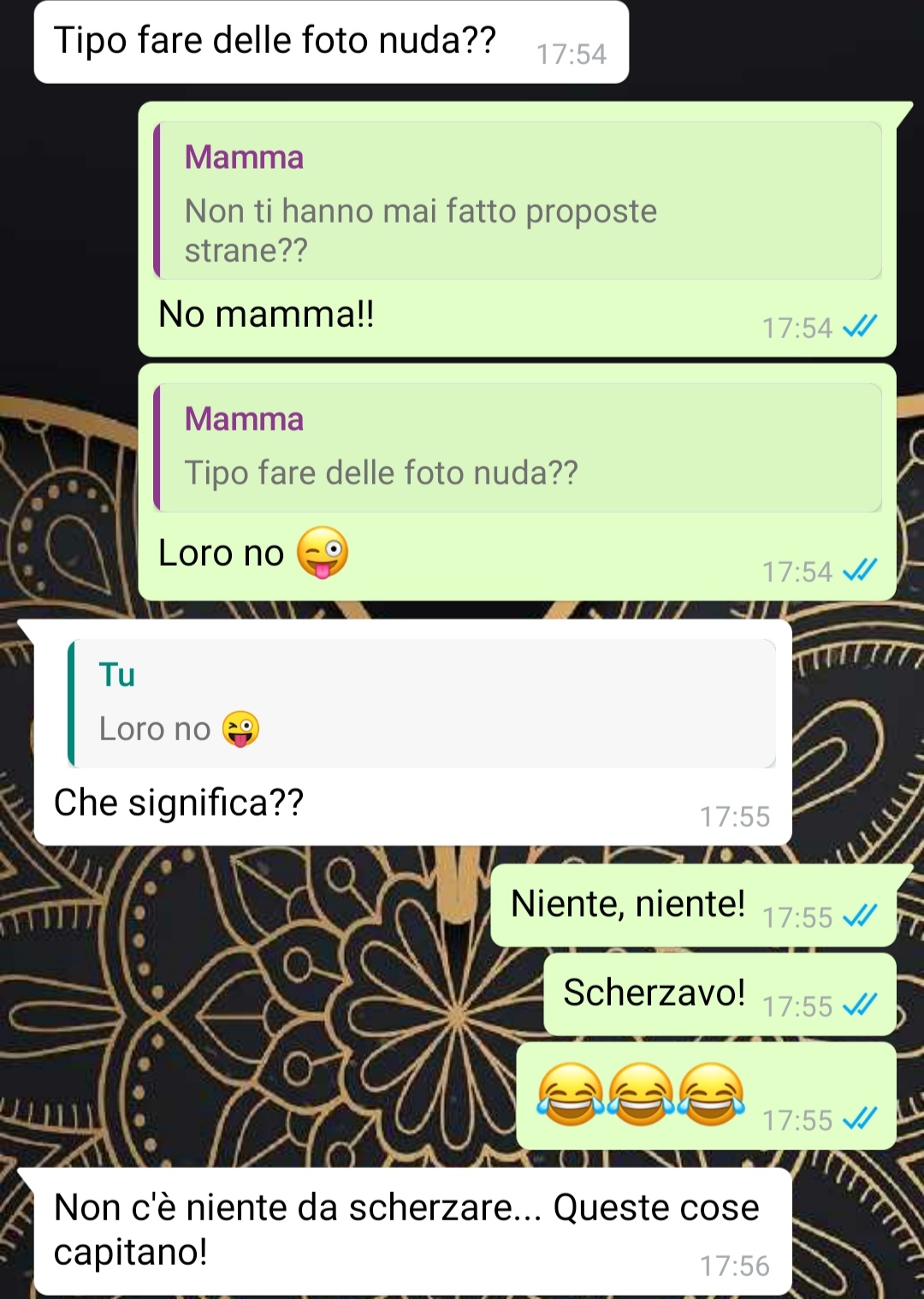Select the 'Non c'è niente da scherzare' message

(412, 1231)
